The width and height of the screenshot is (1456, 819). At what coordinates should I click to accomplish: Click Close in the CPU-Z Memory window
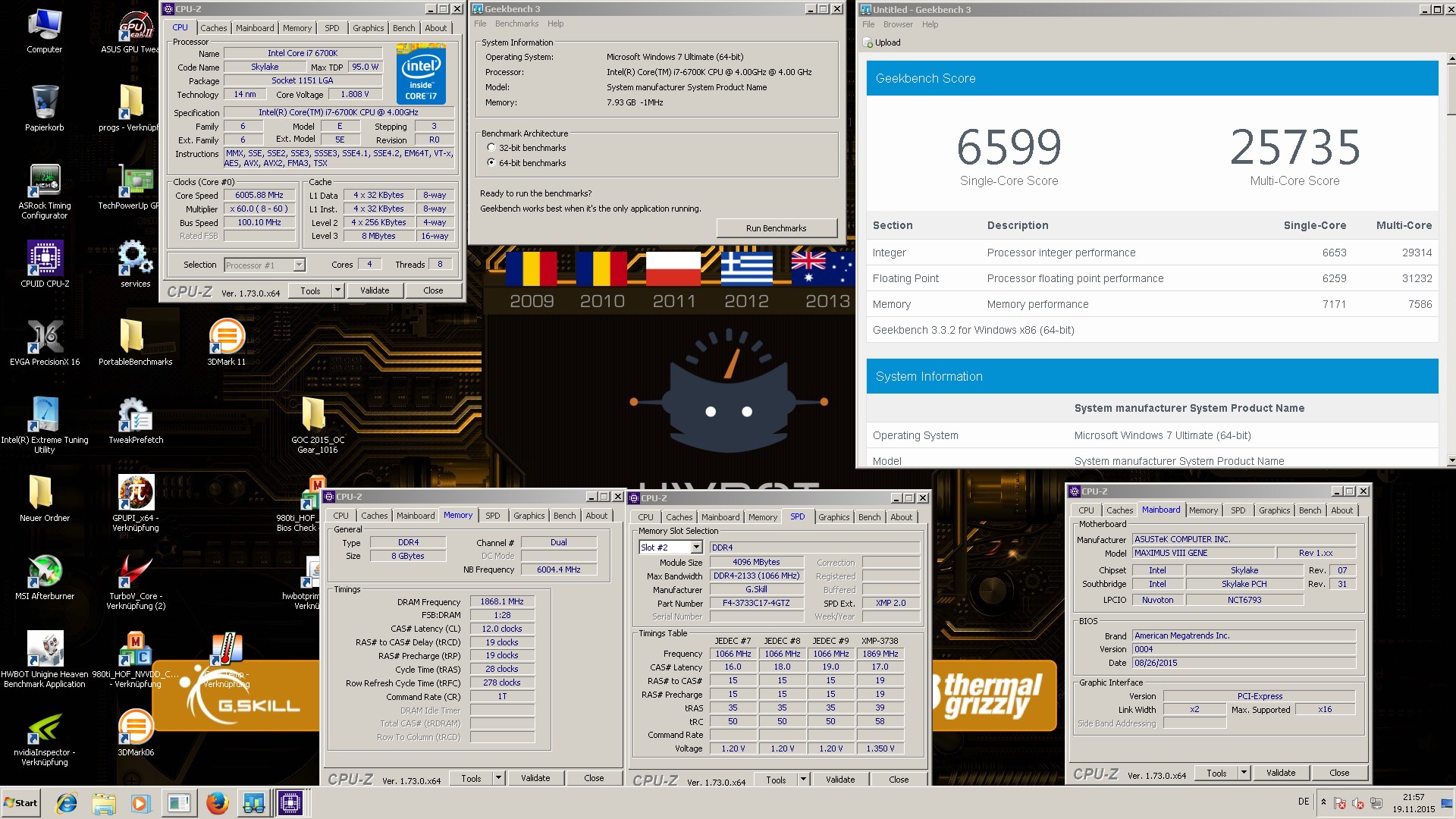click(594, 778)
